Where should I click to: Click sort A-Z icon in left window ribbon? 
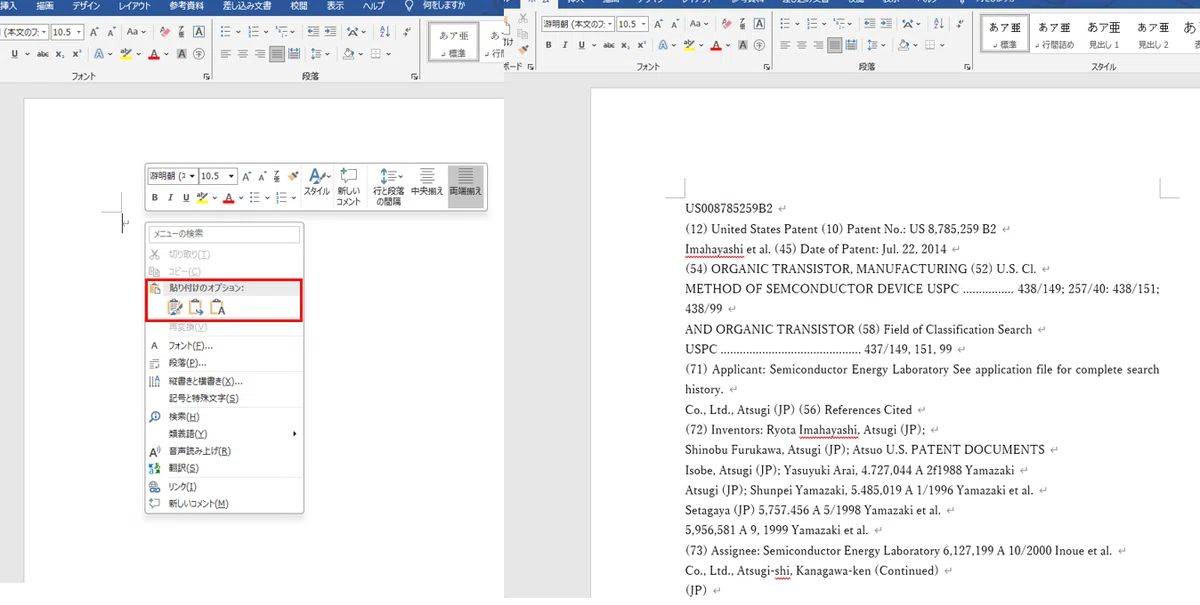[384, 32]
